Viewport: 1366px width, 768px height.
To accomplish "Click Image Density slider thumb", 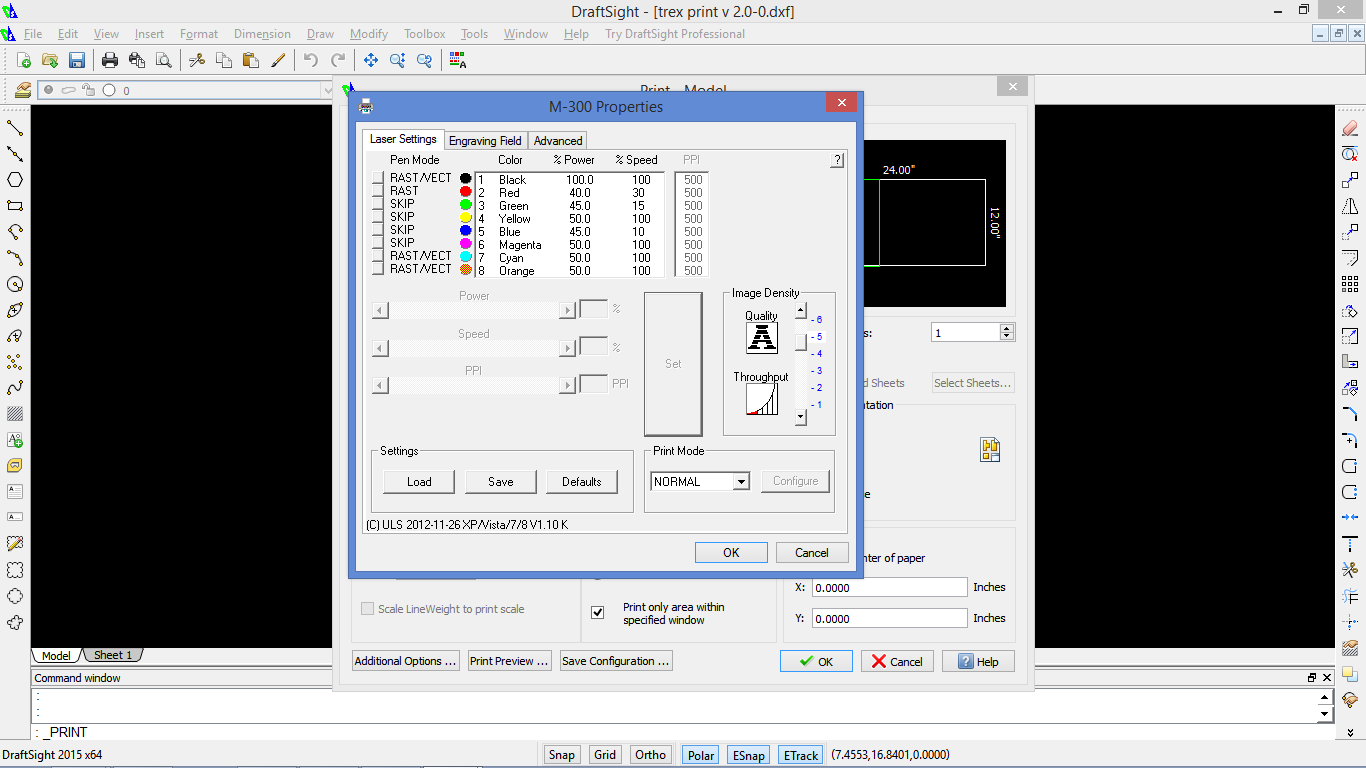I will pyautogui.click(x=801, y=340).
